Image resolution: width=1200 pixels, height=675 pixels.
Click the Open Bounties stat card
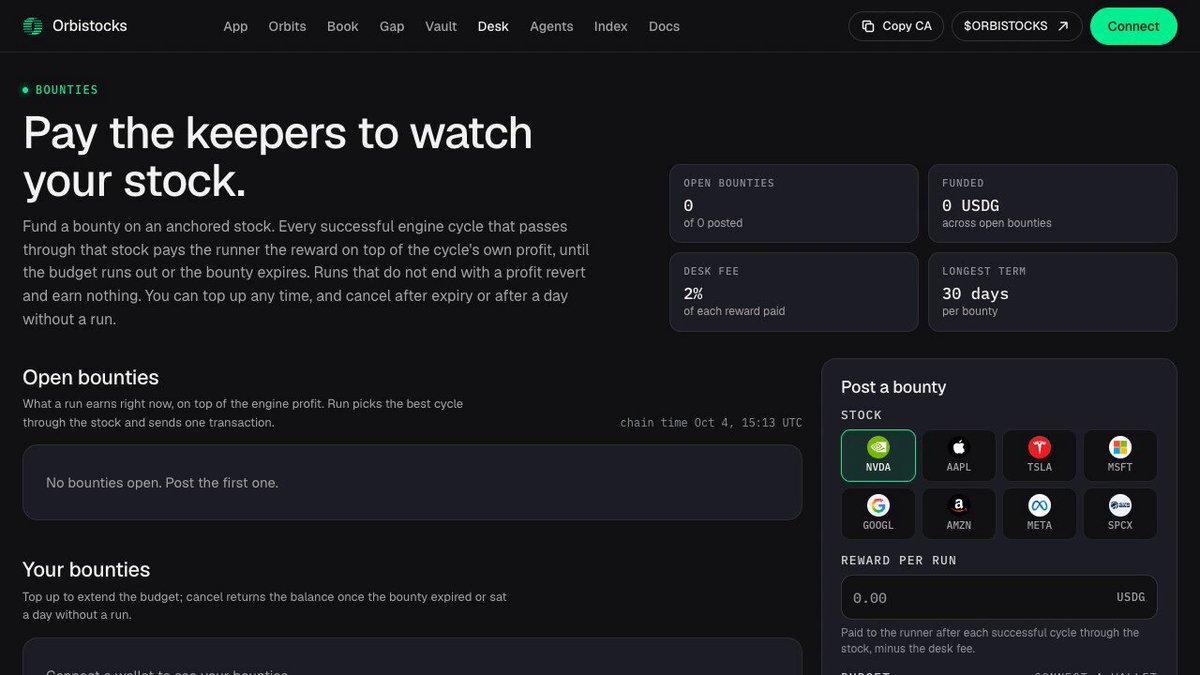coord(794,203)
